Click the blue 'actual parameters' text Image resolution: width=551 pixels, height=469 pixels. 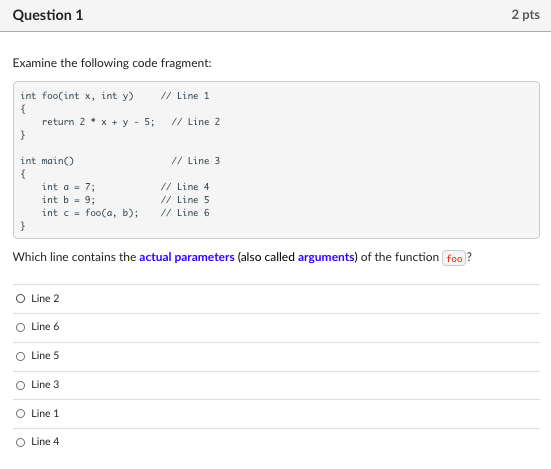(x=187, y=258)
